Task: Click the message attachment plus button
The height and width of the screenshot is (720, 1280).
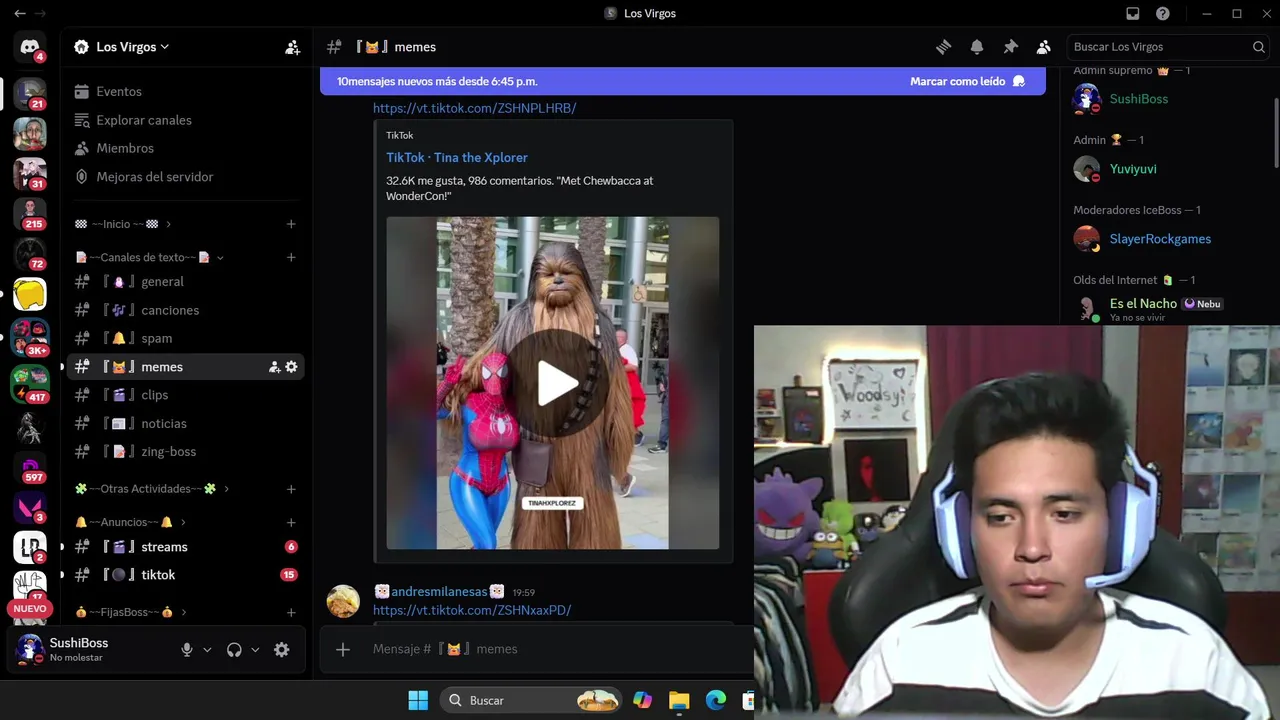Action: pyautogui.click(x=343, y=649)
